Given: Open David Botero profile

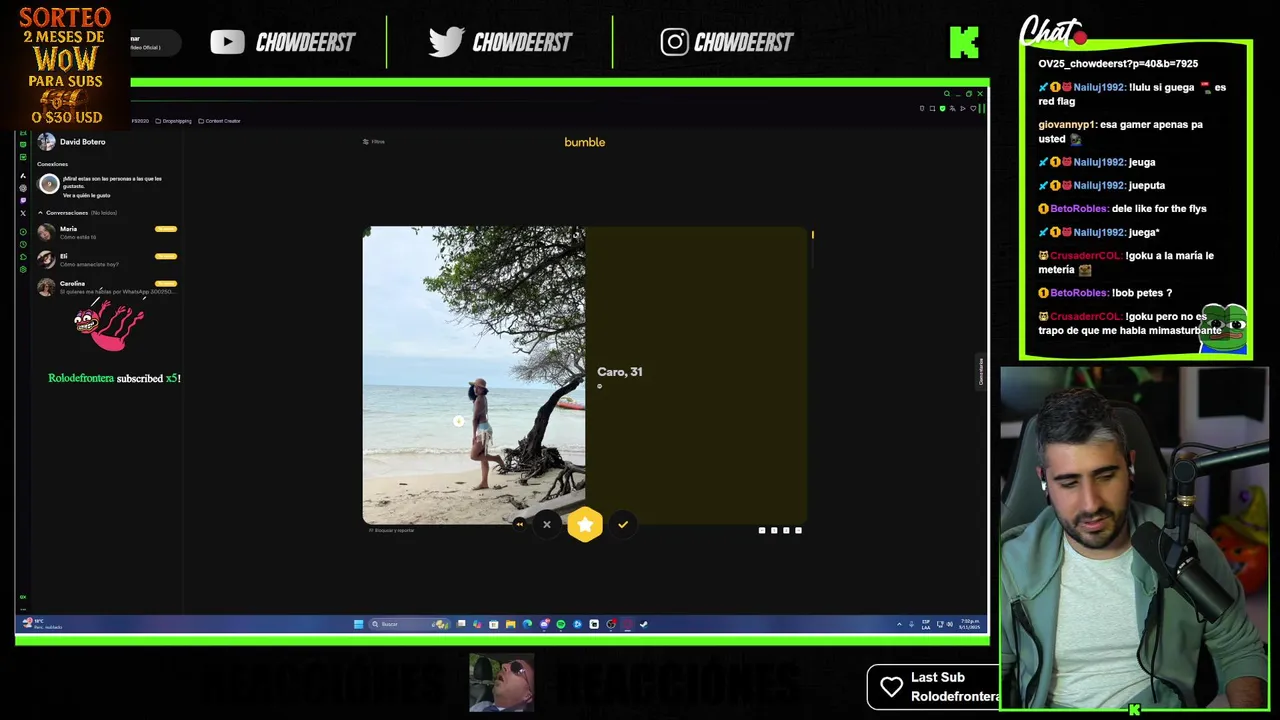Looking at the screenshot, I should click(72, 142).
